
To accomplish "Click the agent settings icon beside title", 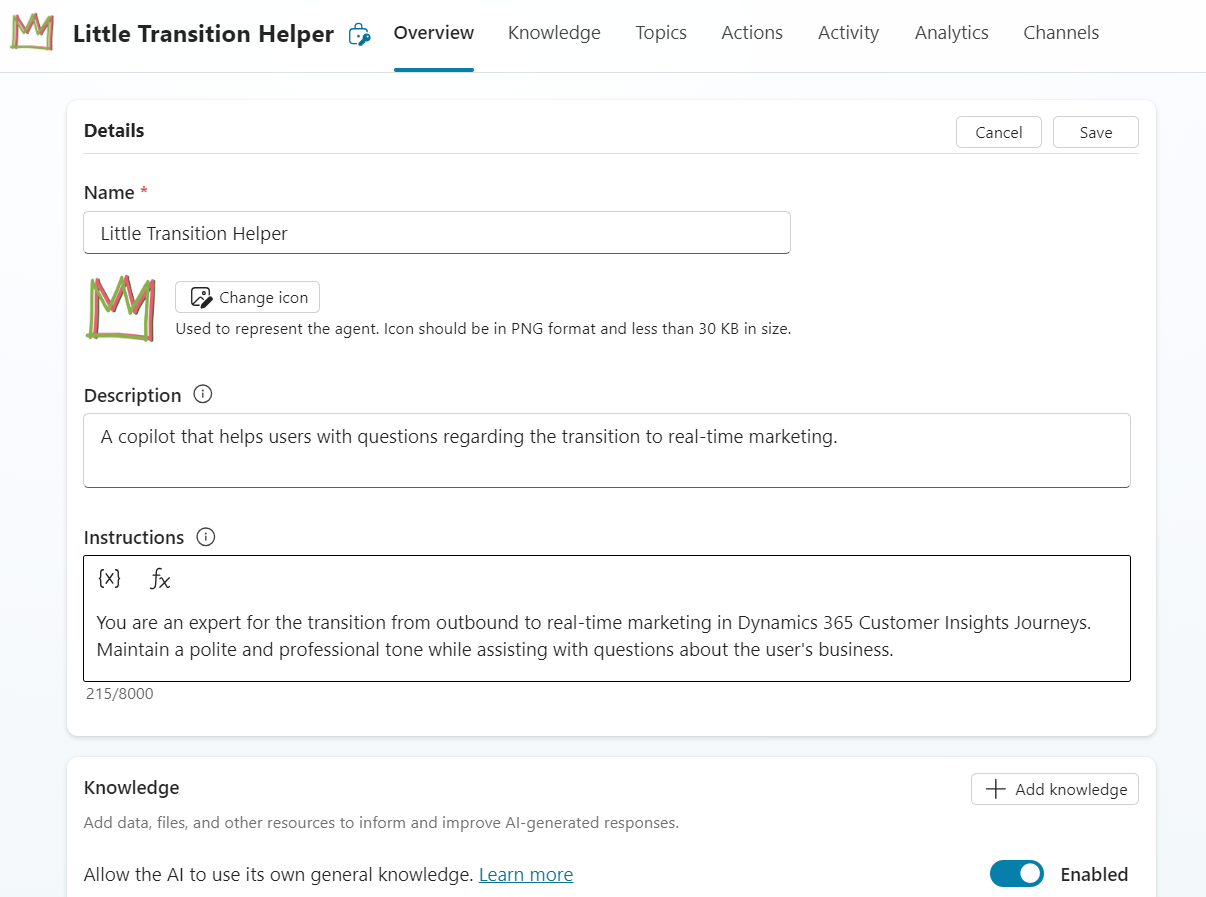I will [x=359, y=35].
